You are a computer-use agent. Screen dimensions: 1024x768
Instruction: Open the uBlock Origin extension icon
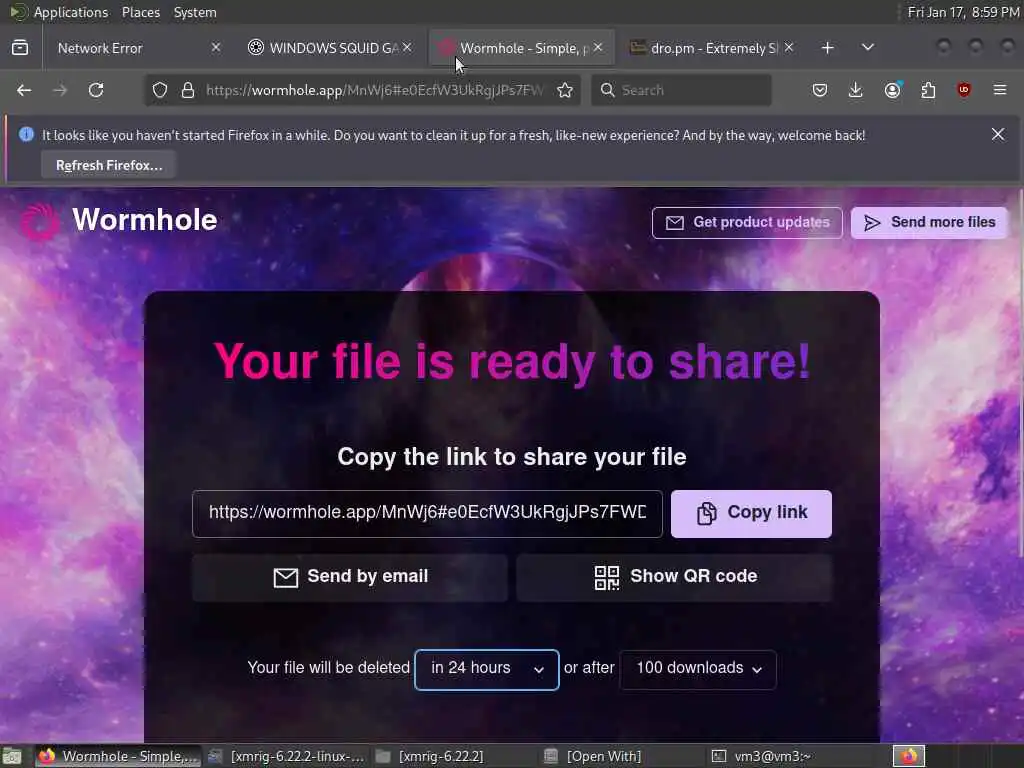[964, 90]
